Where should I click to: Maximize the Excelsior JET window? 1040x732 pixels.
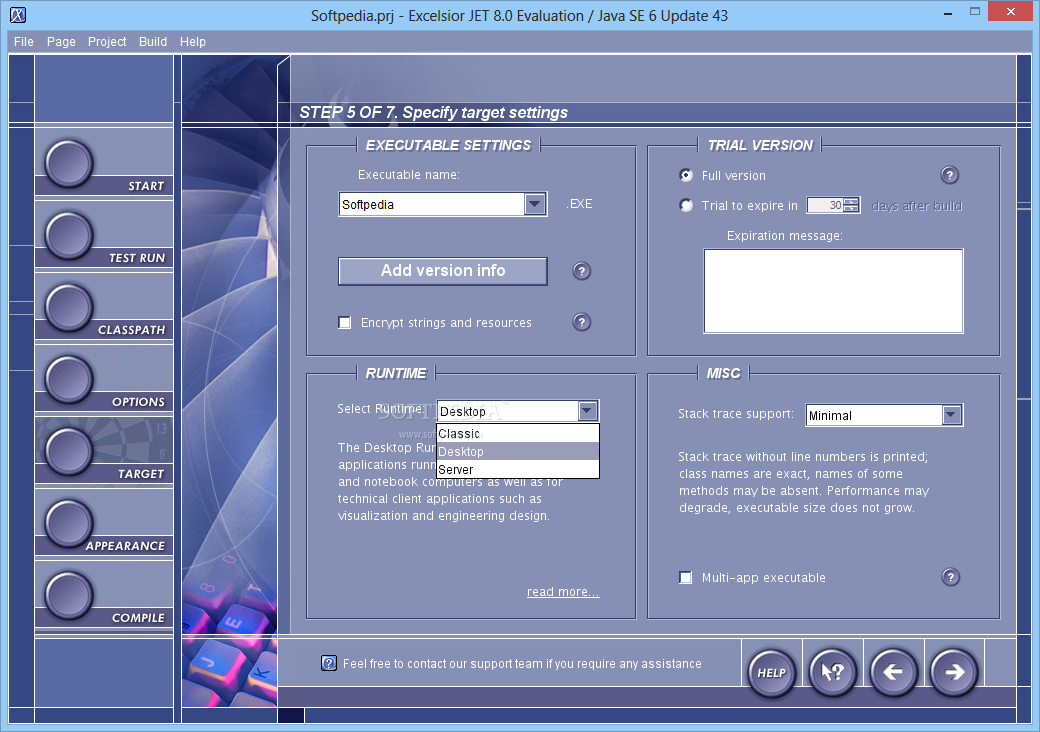click(974, 12)
